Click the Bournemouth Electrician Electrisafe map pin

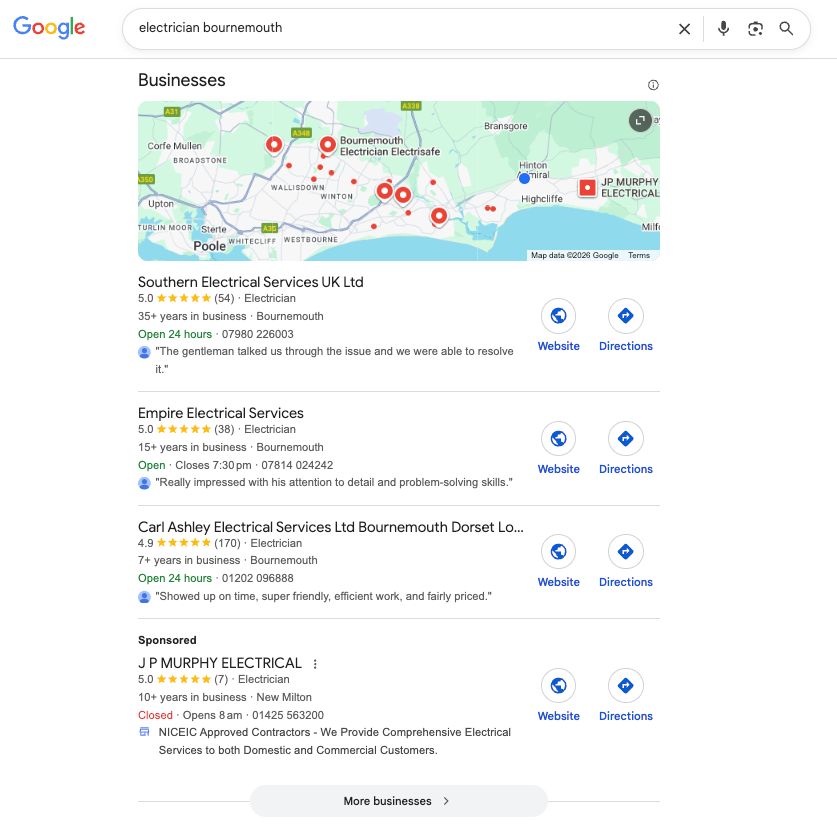(x=327, y=145)
